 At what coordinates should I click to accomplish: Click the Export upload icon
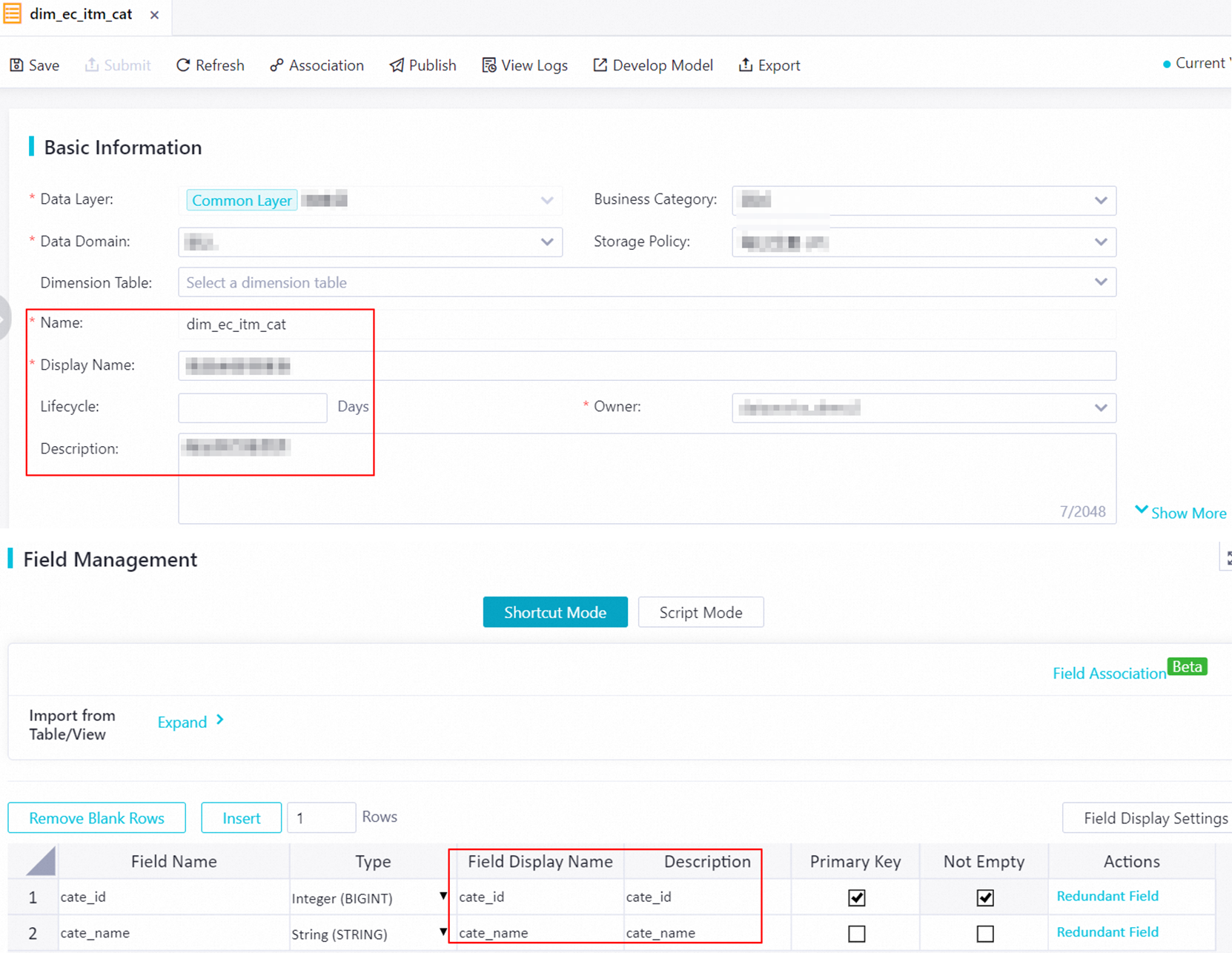coord(746,65)
